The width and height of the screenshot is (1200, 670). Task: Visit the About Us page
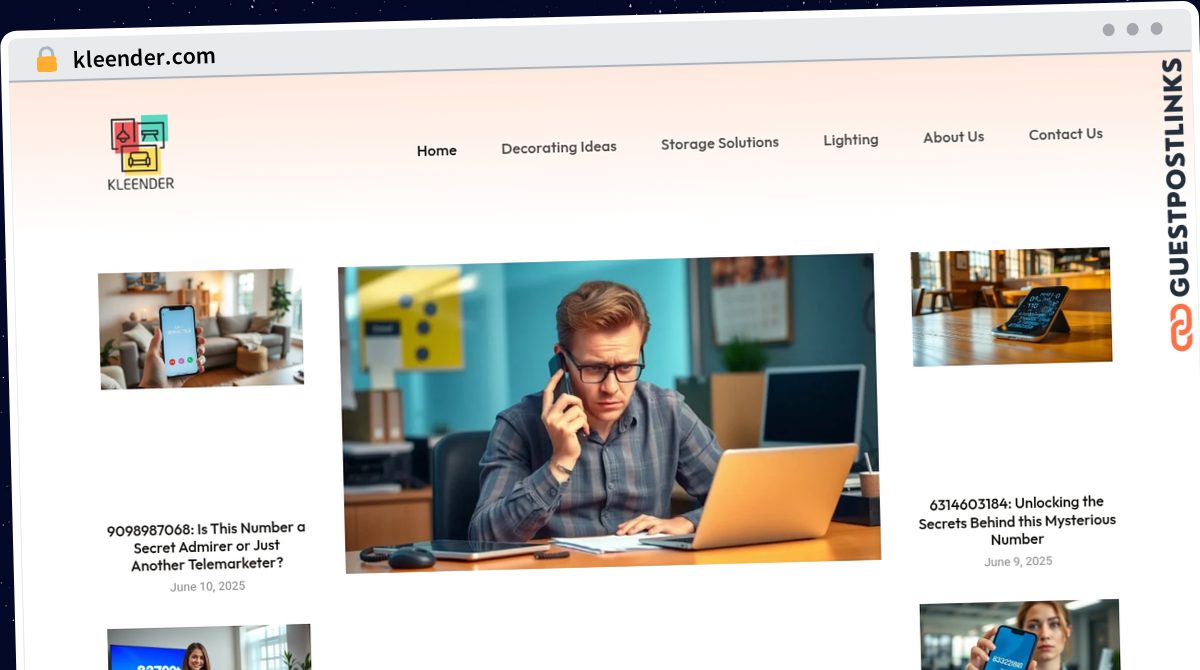click(x=953, y=137)
